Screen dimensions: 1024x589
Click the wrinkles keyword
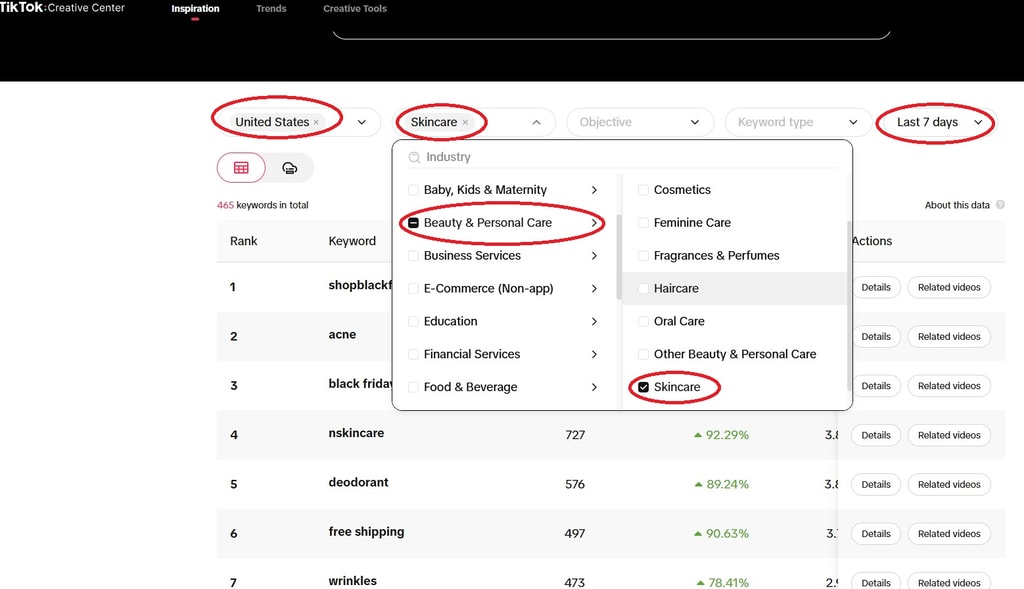pyautogui.click(x=353, y=581)
